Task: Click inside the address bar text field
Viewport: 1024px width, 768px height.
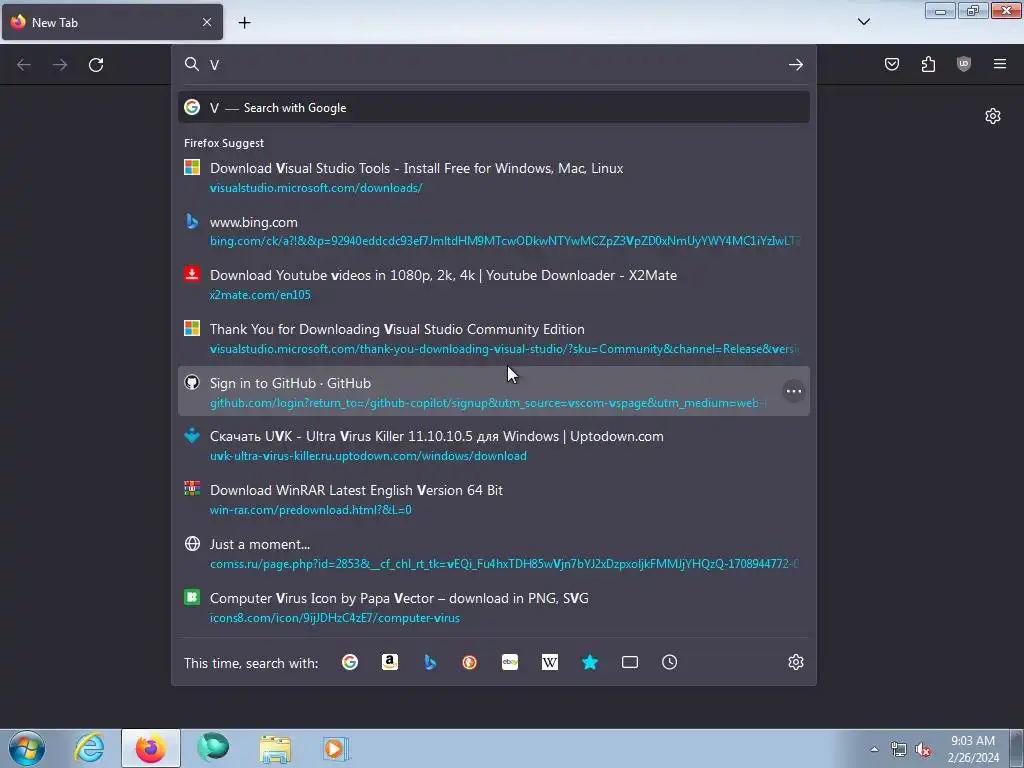Action: point(496,64)
